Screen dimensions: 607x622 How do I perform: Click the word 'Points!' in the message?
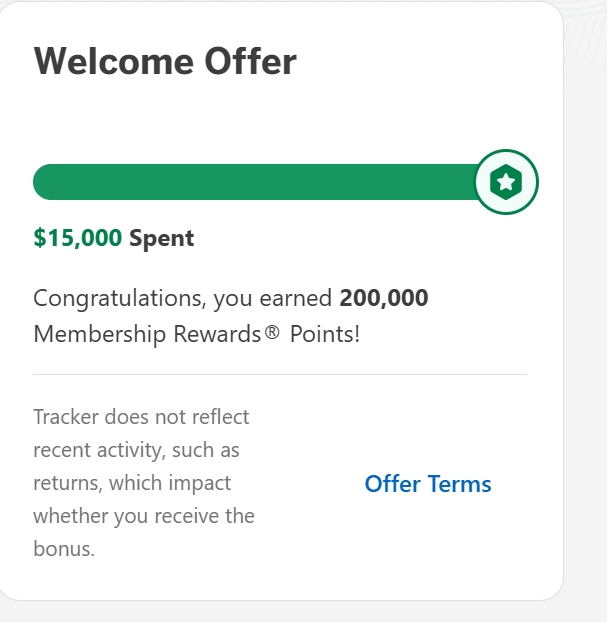(x=324, y=333)
